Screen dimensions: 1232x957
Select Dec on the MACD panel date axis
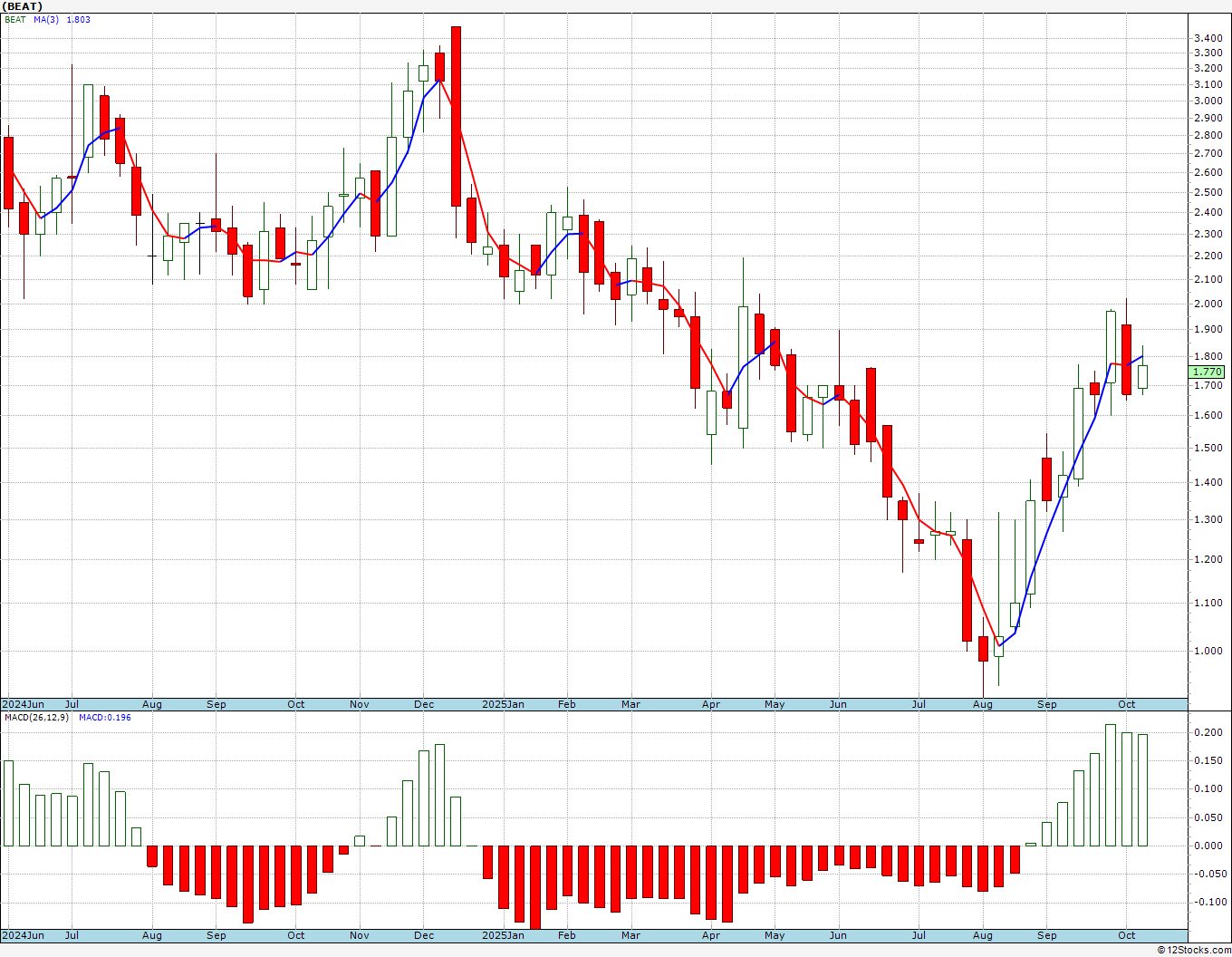click(424, 935)
